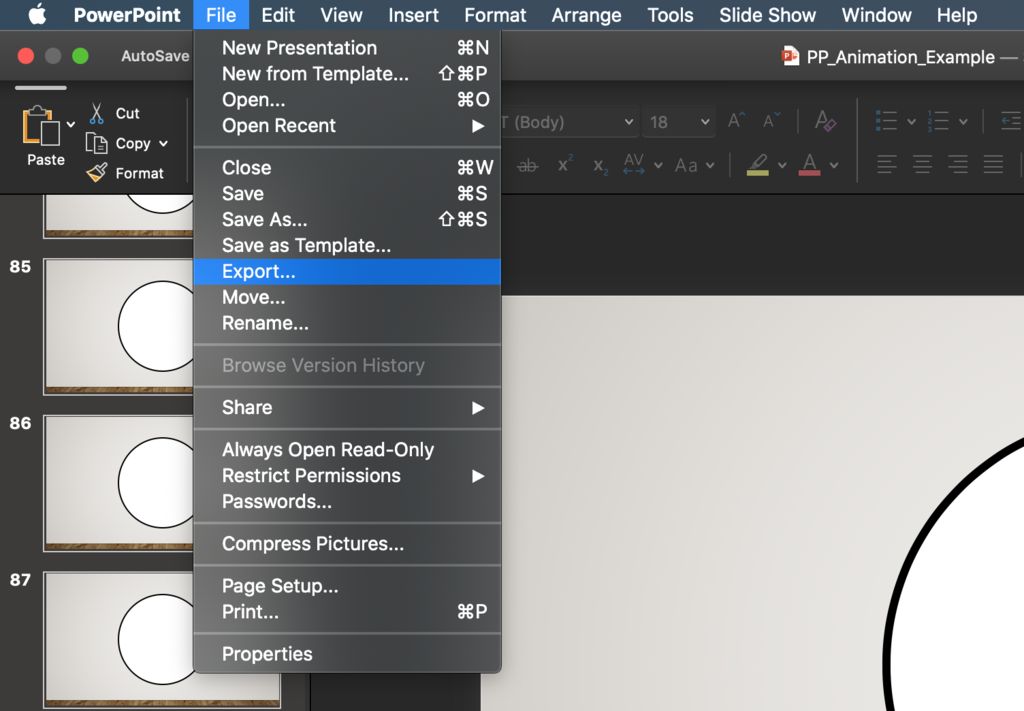Expand the Share submenu
This screenshot has width=1024, height=711.
[347, 407]
